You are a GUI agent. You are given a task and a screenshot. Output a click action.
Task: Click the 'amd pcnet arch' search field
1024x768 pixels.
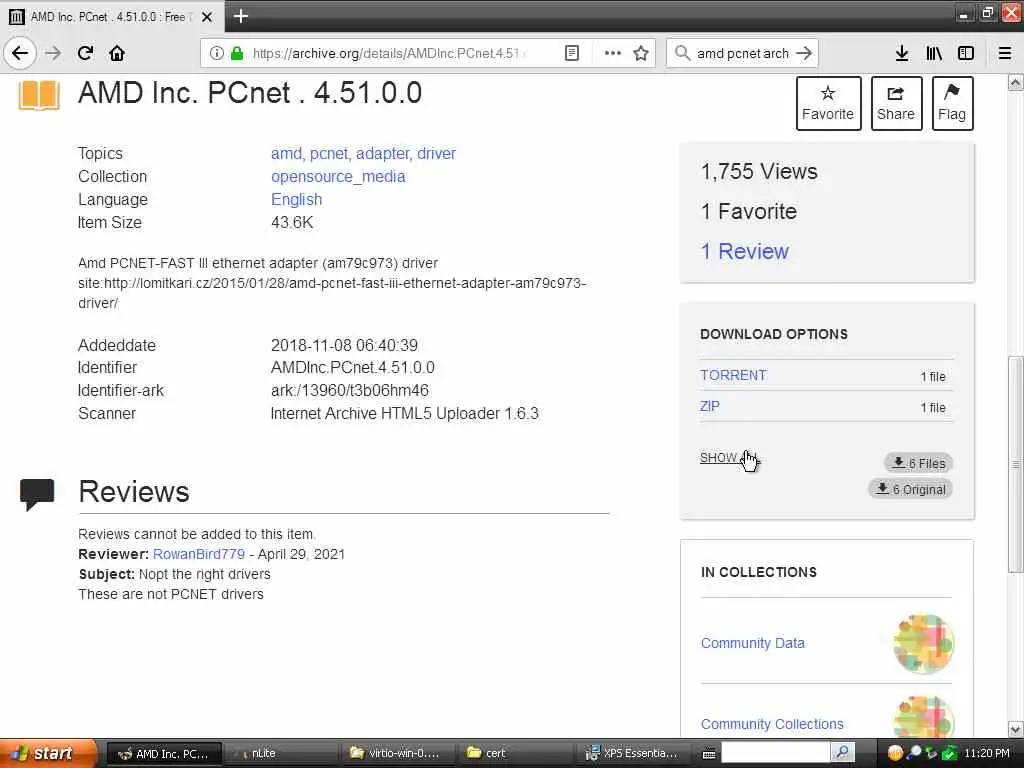coord(743,54)
